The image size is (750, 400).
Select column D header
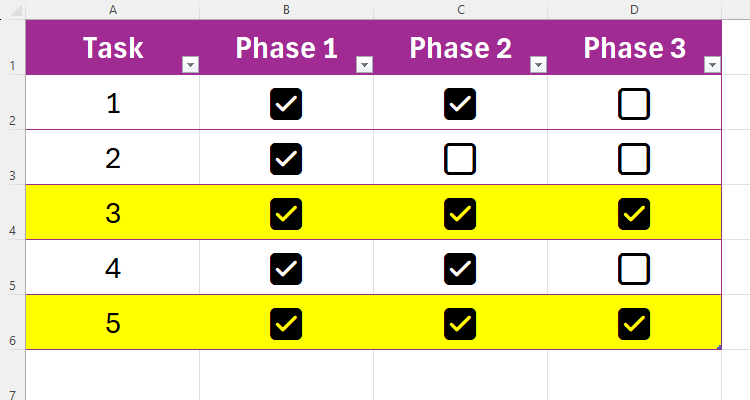click(x=634, y=9)
